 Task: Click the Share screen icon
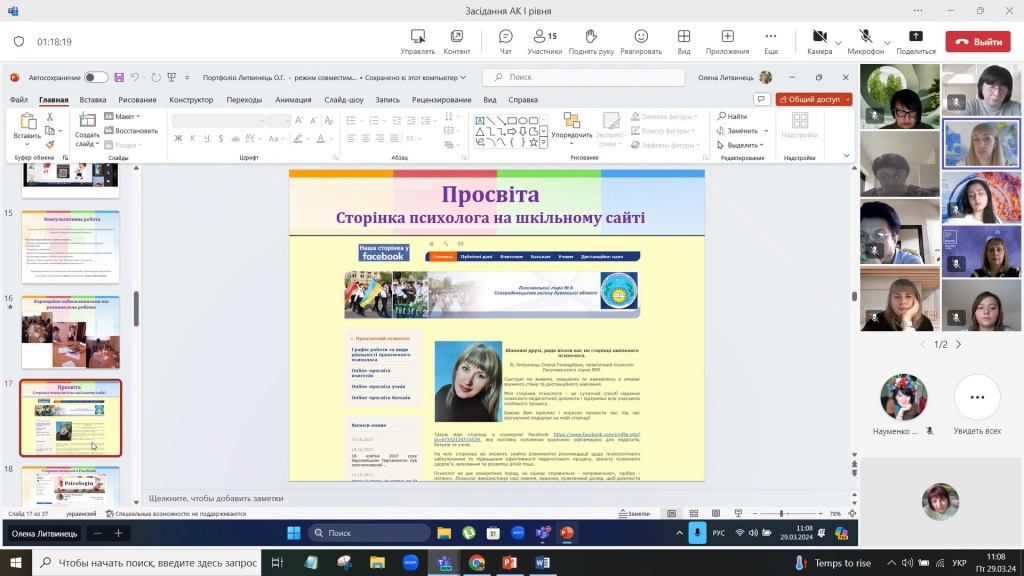[916, 37]
